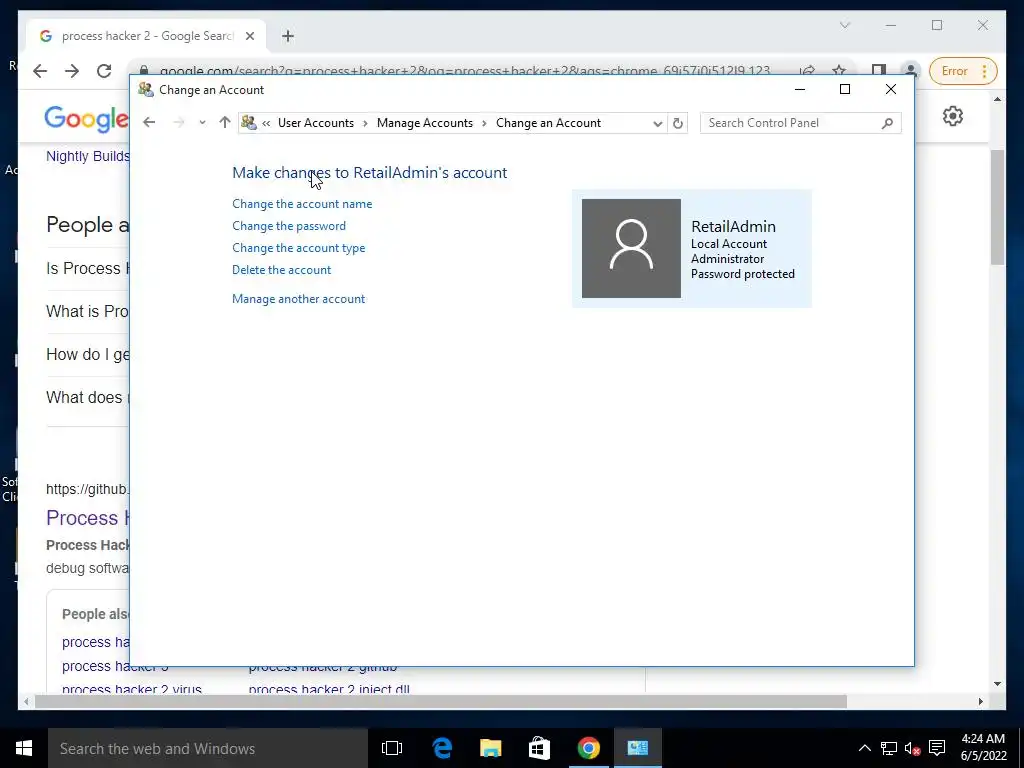Open Task View on taskbar

click(x=392, y=748)
